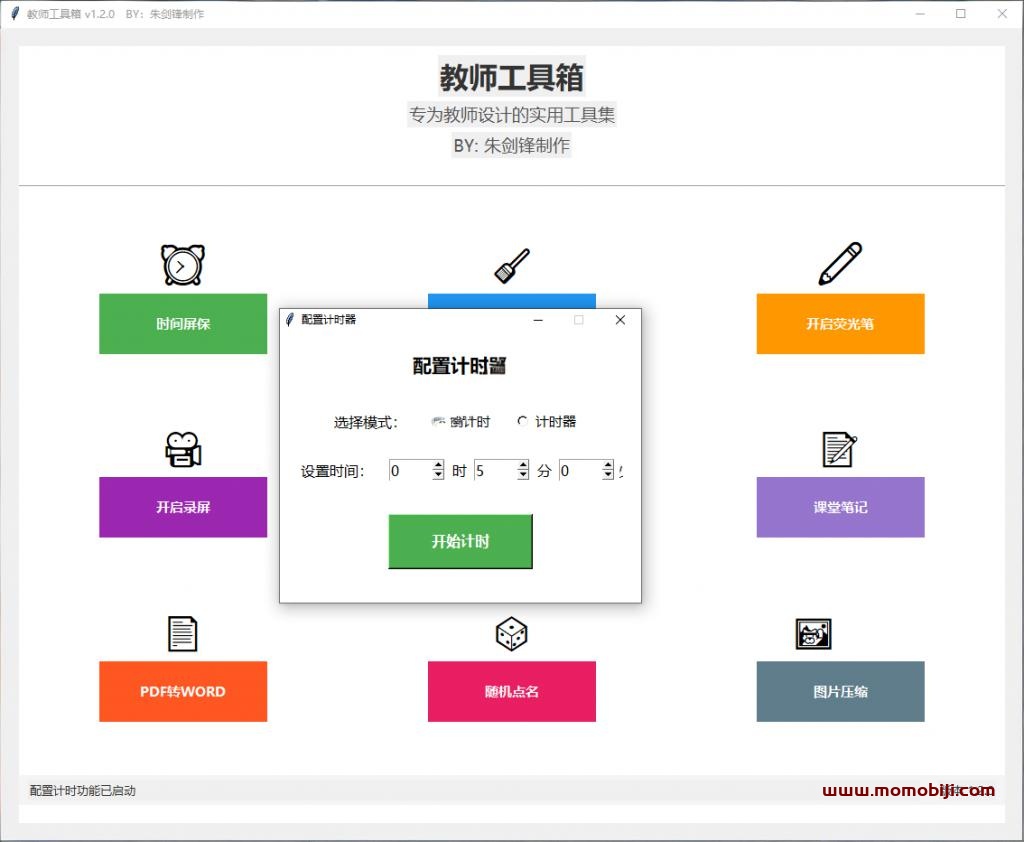Click the picture icon above 图片压缩
Screen dimensions: 1024x842
[x=813, y=634]
